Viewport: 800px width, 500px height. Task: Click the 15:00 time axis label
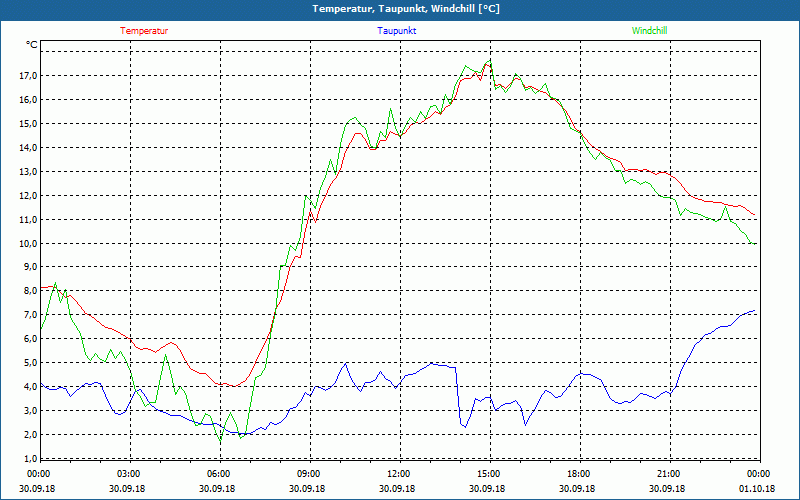point(489,474)
